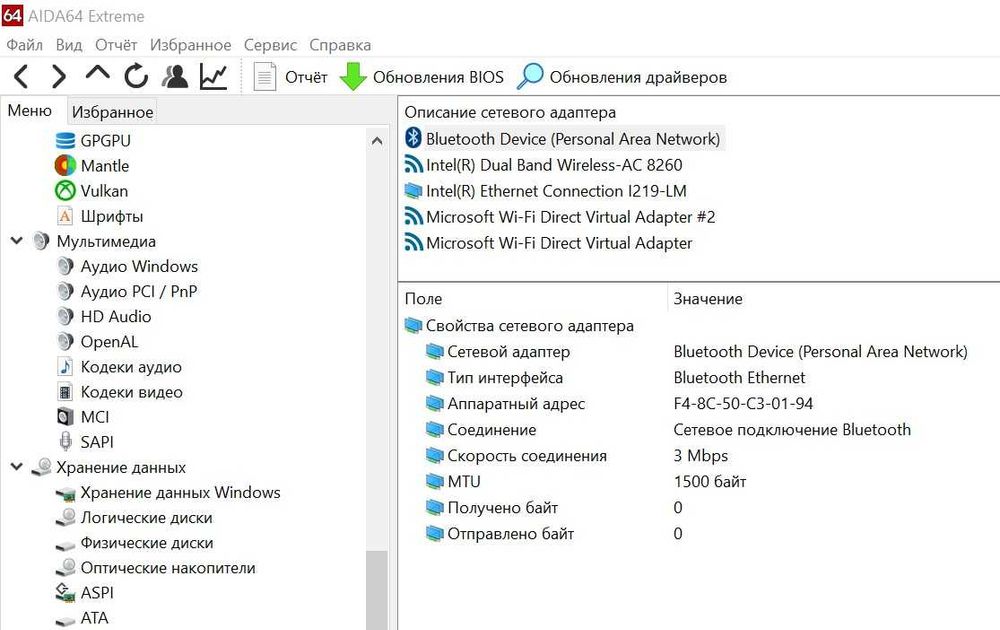This screenshot has height=630, width=1000.
Task: Open the Избранное menu in menu bar
Action: tap(191, 45)
